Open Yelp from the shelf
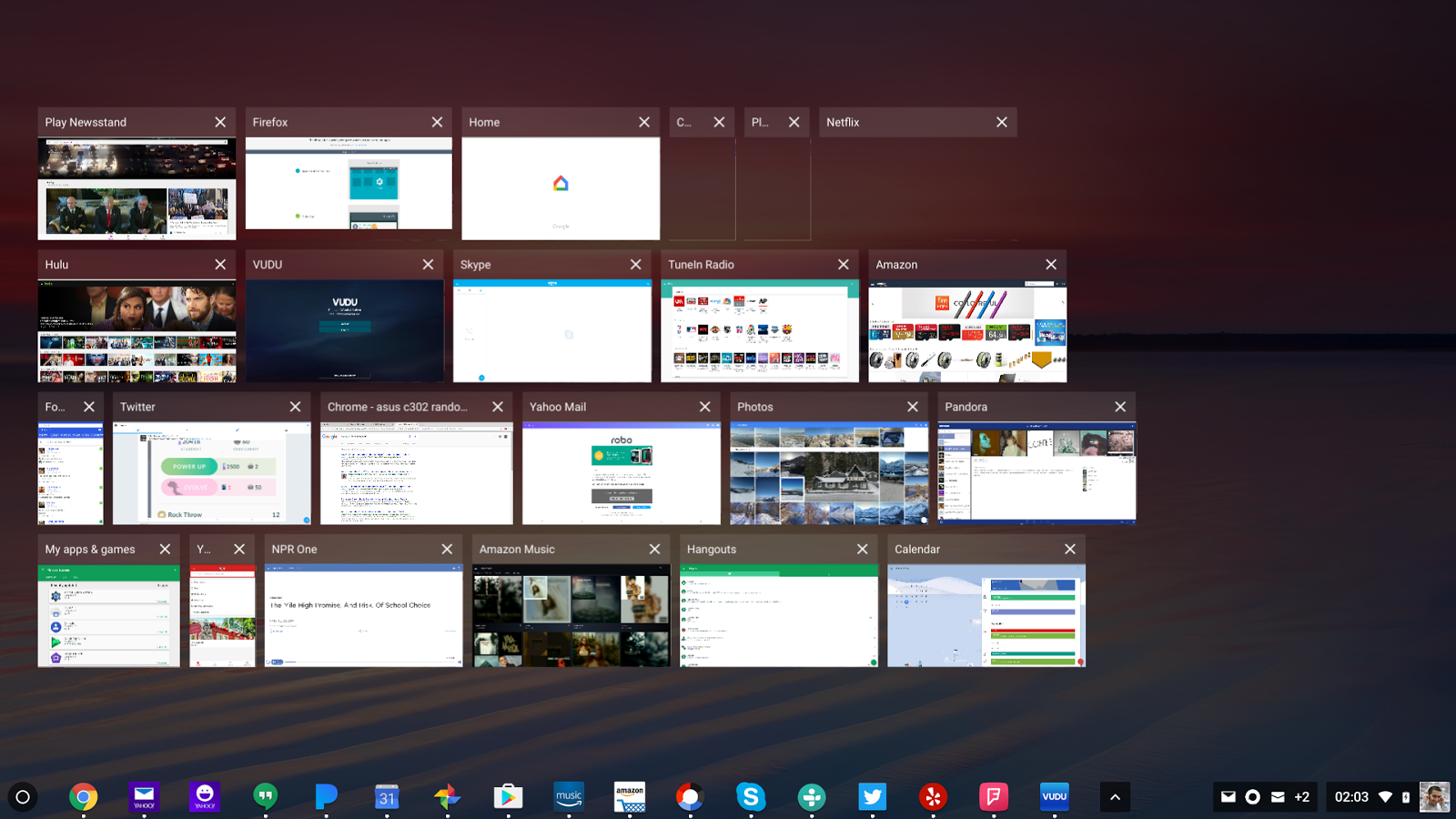Screen dimensions: 1456x819 [933, 797]
